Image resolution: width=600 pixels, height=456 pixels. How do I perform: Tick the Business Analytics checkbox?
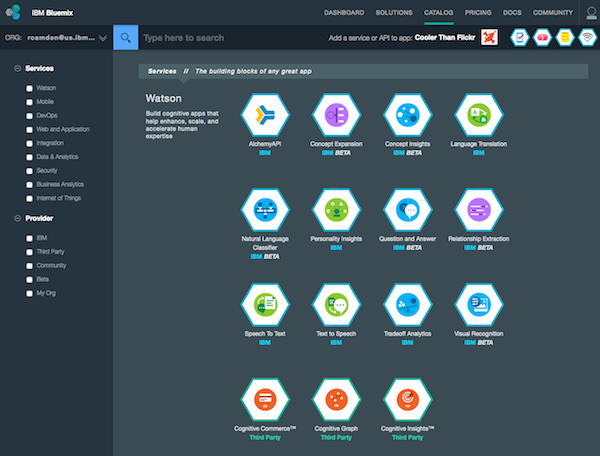29,185
